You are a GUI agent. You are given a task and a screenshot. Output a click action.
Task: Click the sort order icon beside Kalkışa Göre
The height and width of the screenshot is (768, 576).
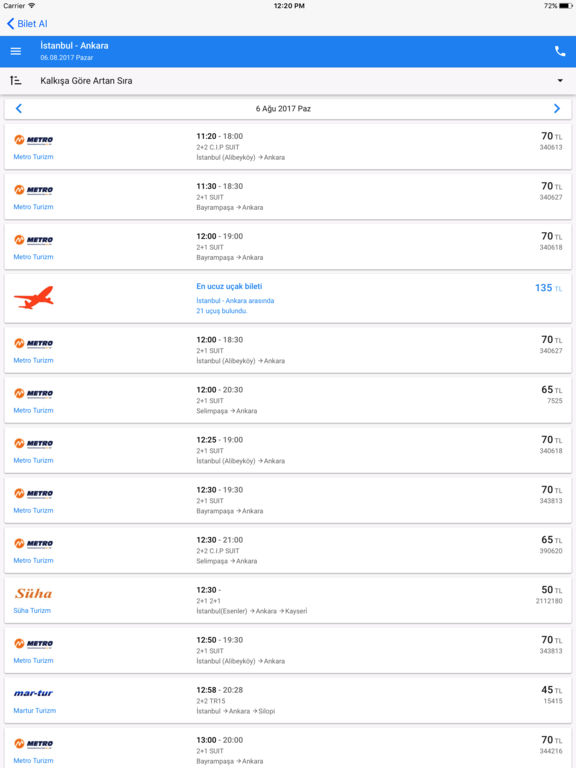pos(16,80)
